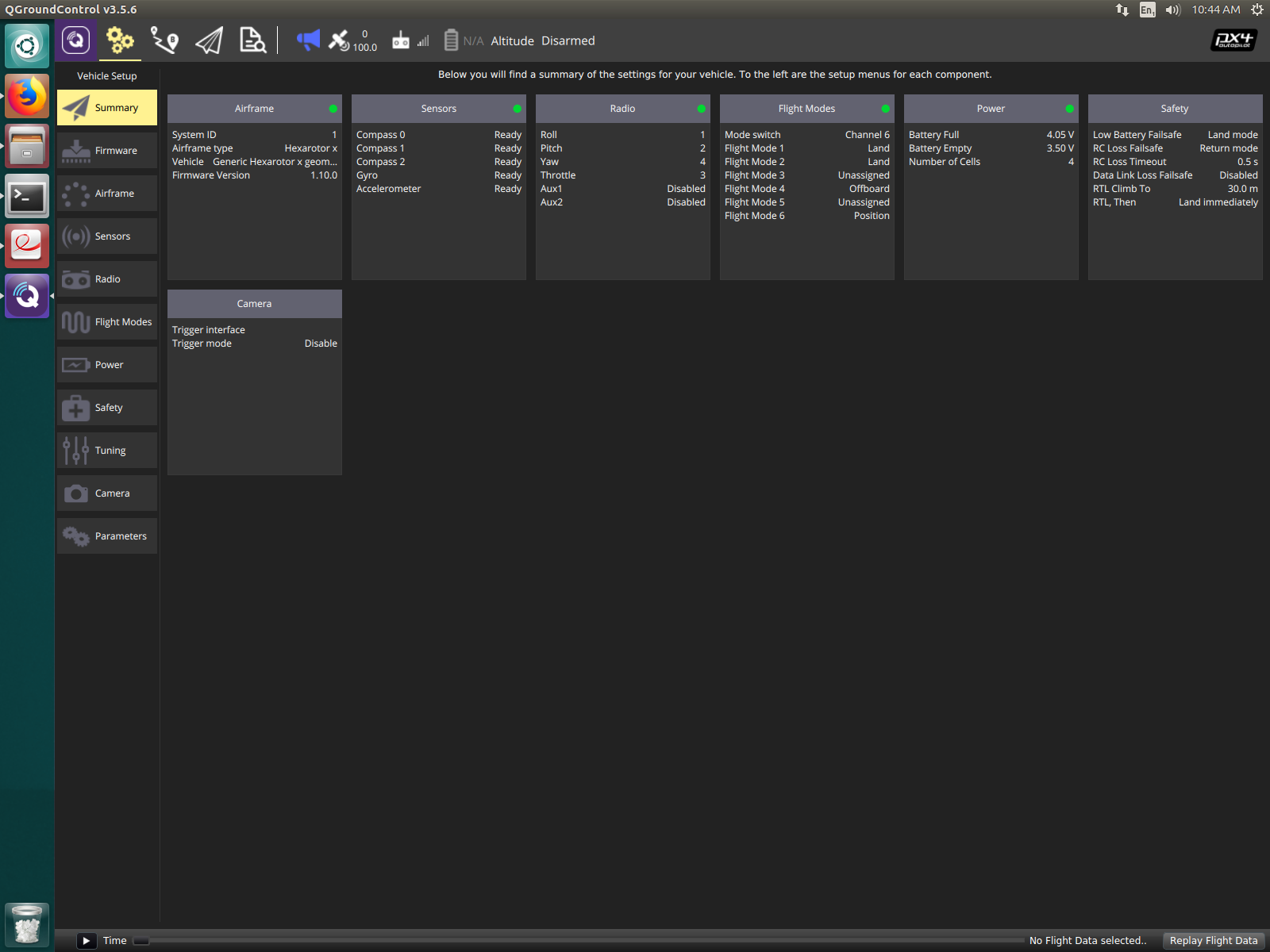1270x952 pixels.
Task: Click the Flight Modes summary card header
Action: (x=807, y=109)
